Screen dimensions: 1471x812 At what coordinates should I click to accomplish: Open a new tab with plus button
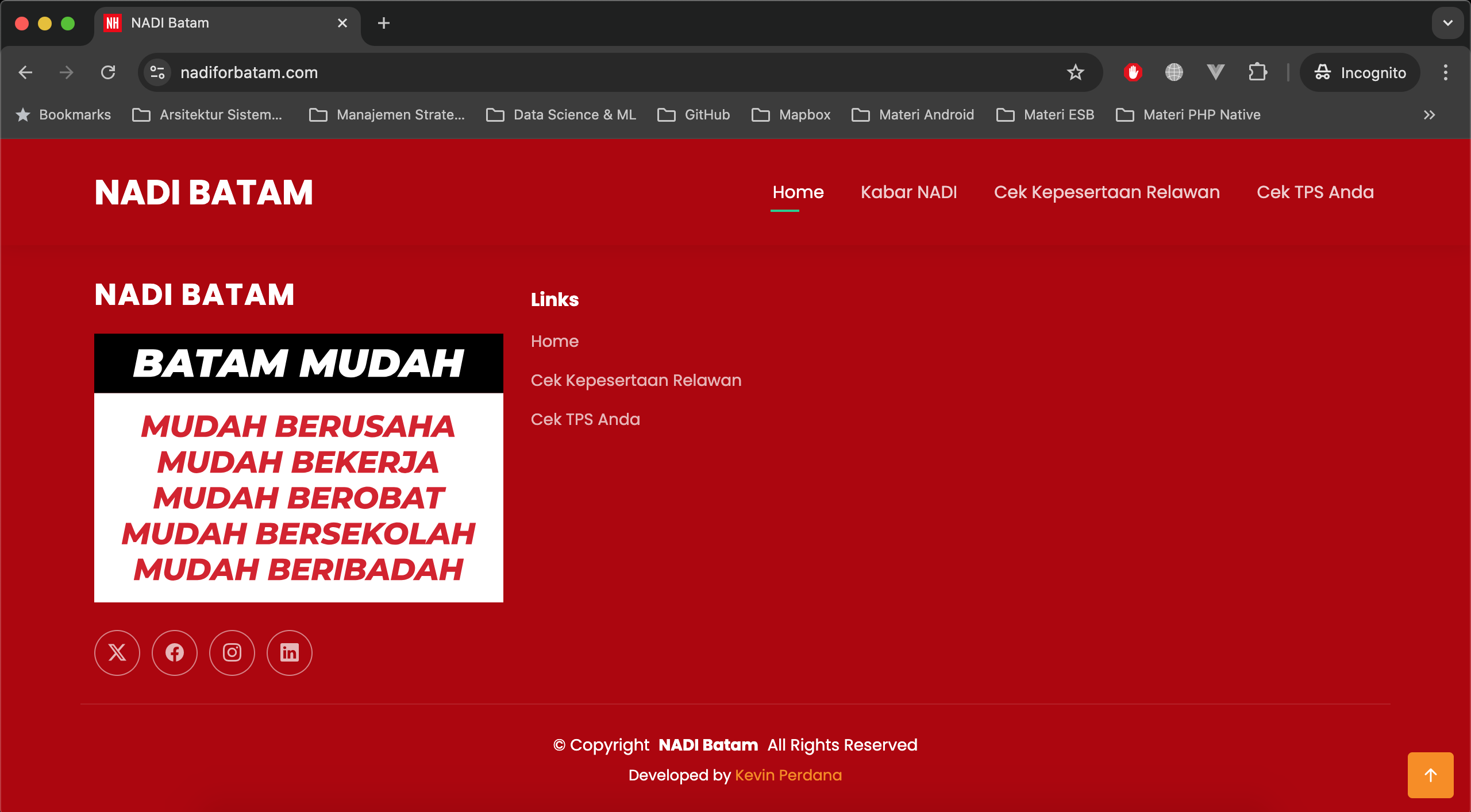coord(384,23)
